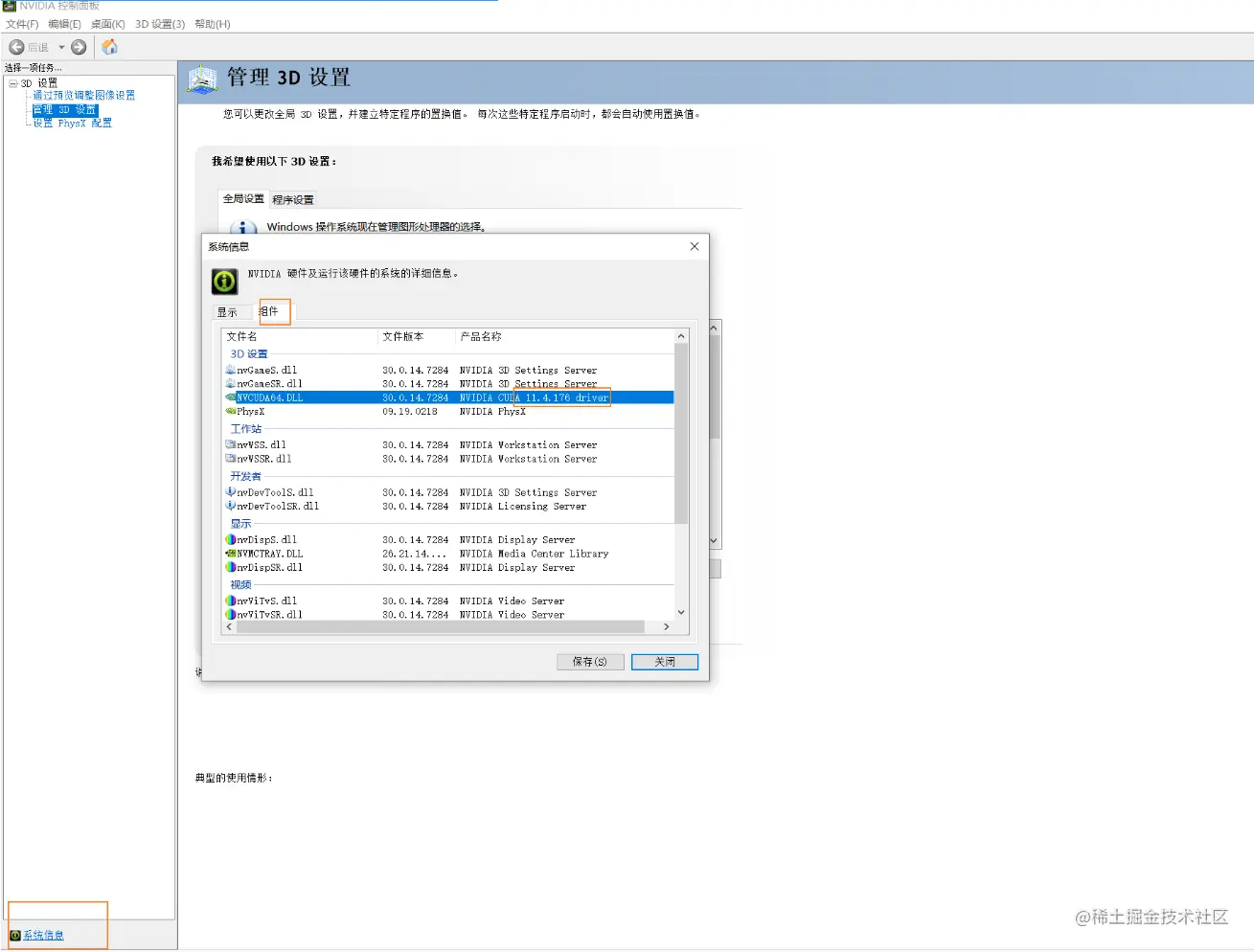Click the horizontal scrollbar right arrow
The height and width of the screenshot is (952, 1254).
pos(667,626)
